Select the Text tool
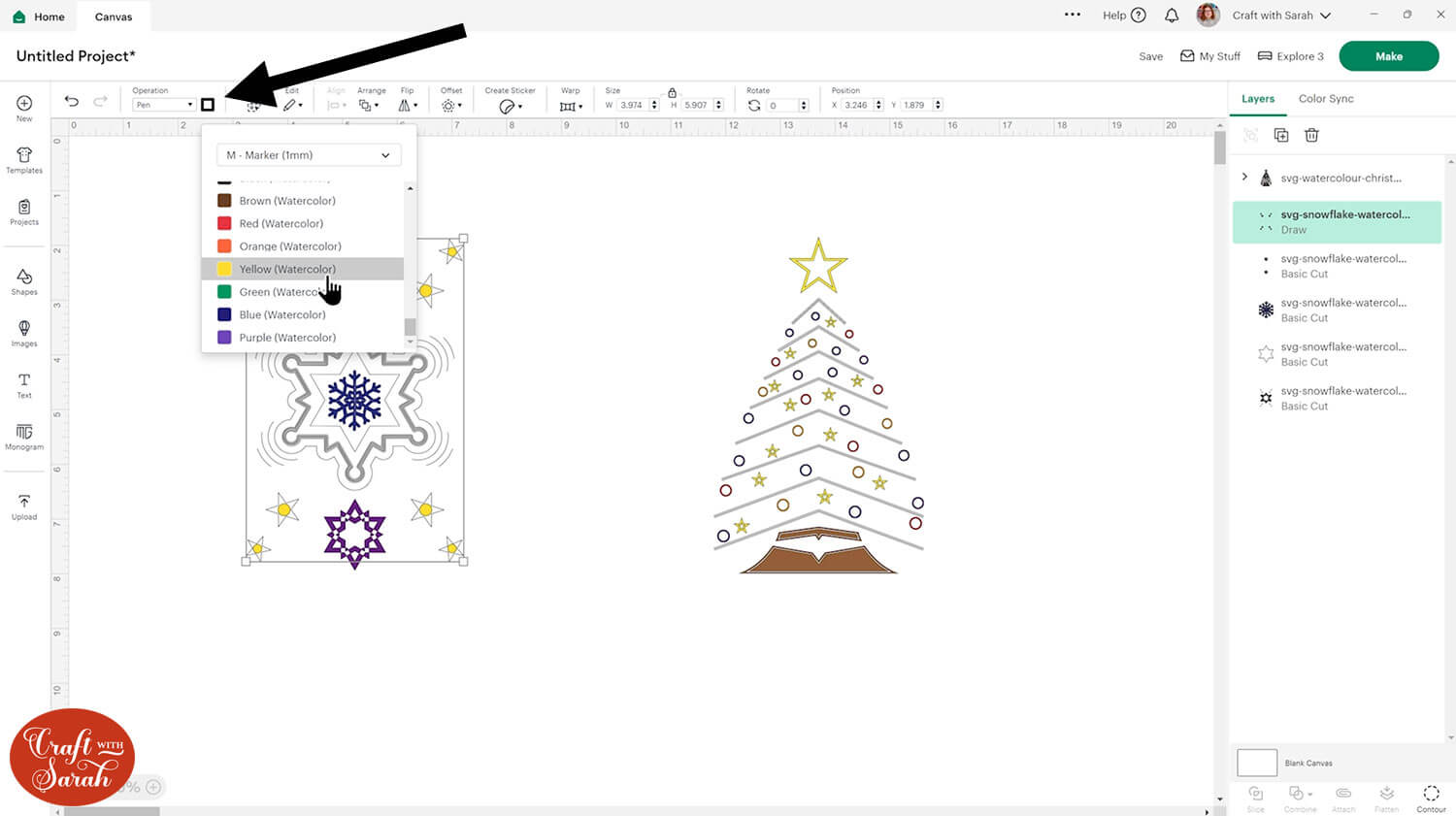The image size is (1456, 816). 24,385
